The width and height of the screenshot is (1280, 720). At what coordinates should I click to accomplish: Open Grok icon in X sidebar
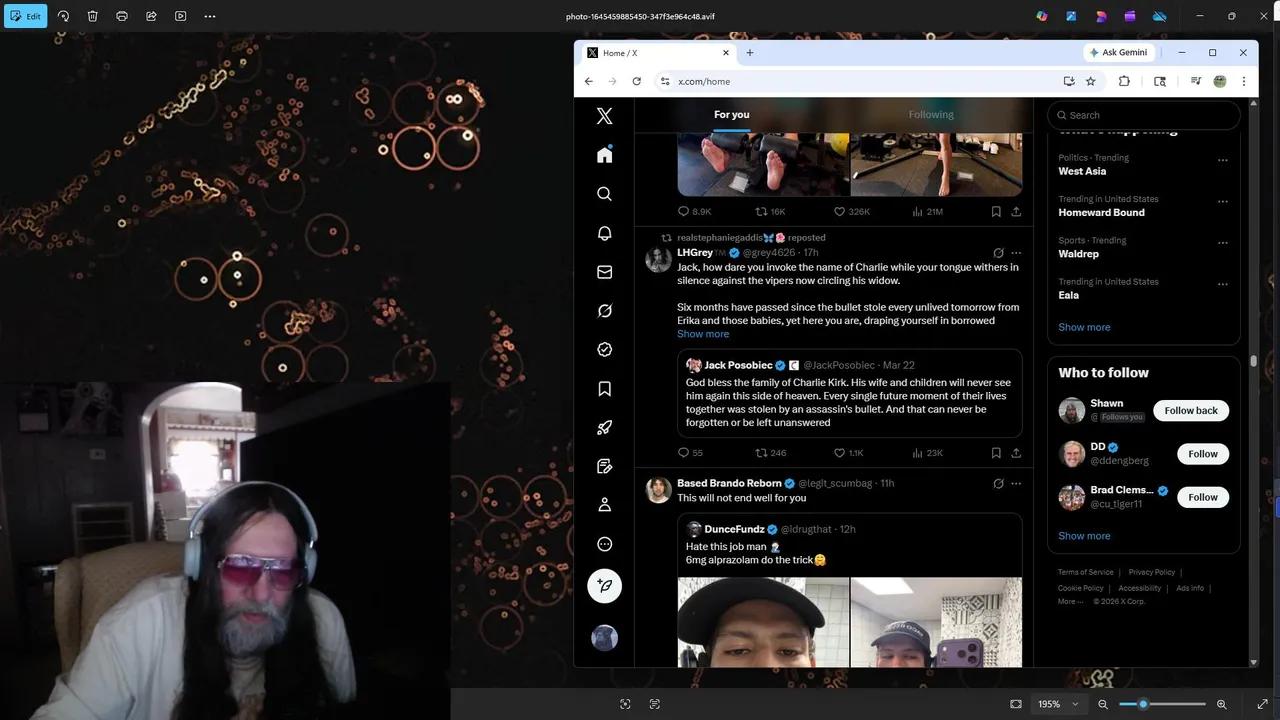tap(604, 311)
